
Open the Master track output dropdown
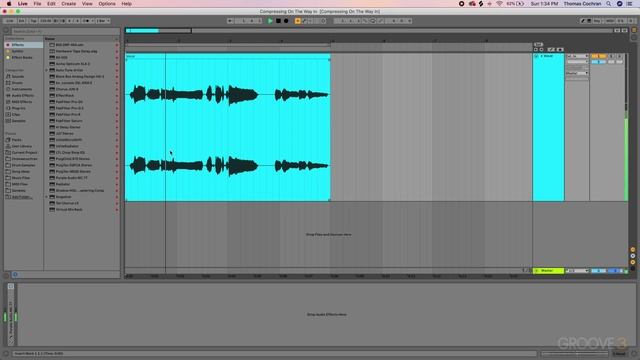coord(577,271)
